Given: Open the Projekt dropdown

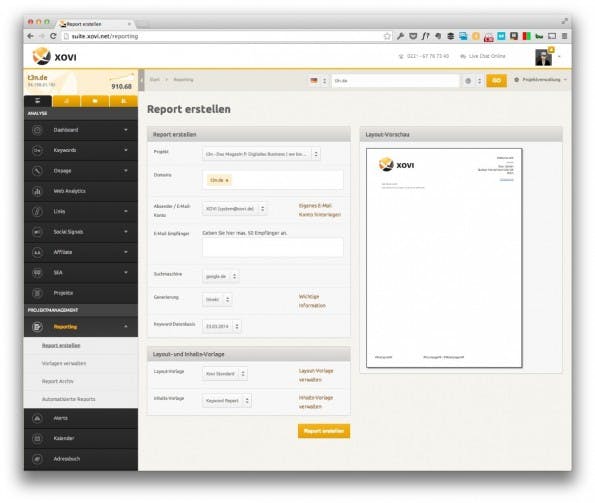Looking at the screenshot, I should (x=261, y=154).
